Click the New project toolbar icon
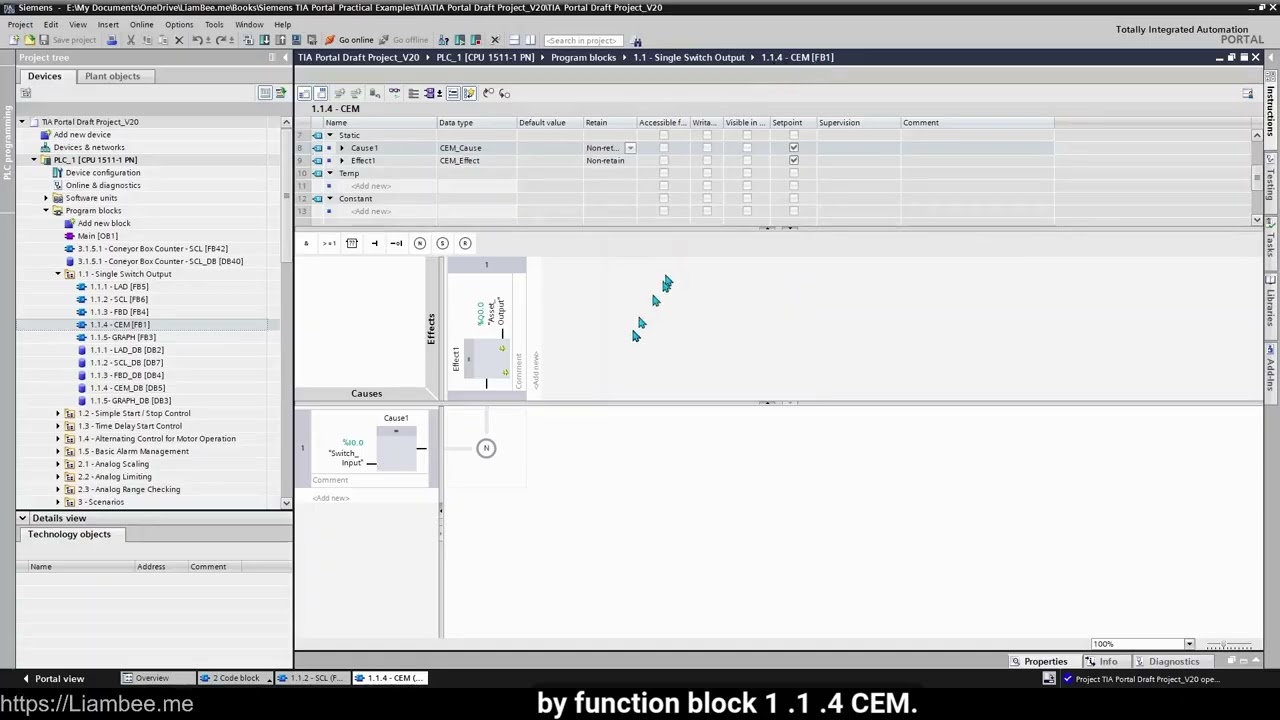The width and height of the screenshot is (1280, 720). click(14, 40)
